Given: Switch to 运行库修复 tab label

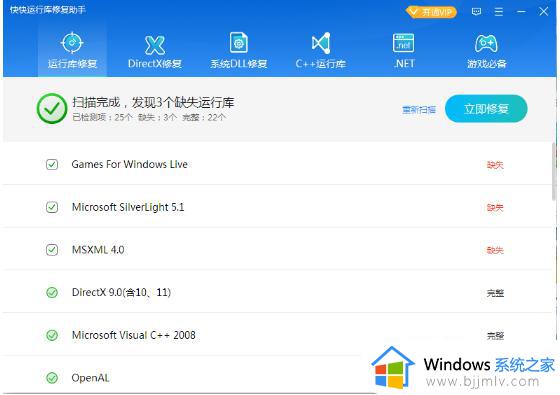Looking at the screenshot, I should (72, 64).
